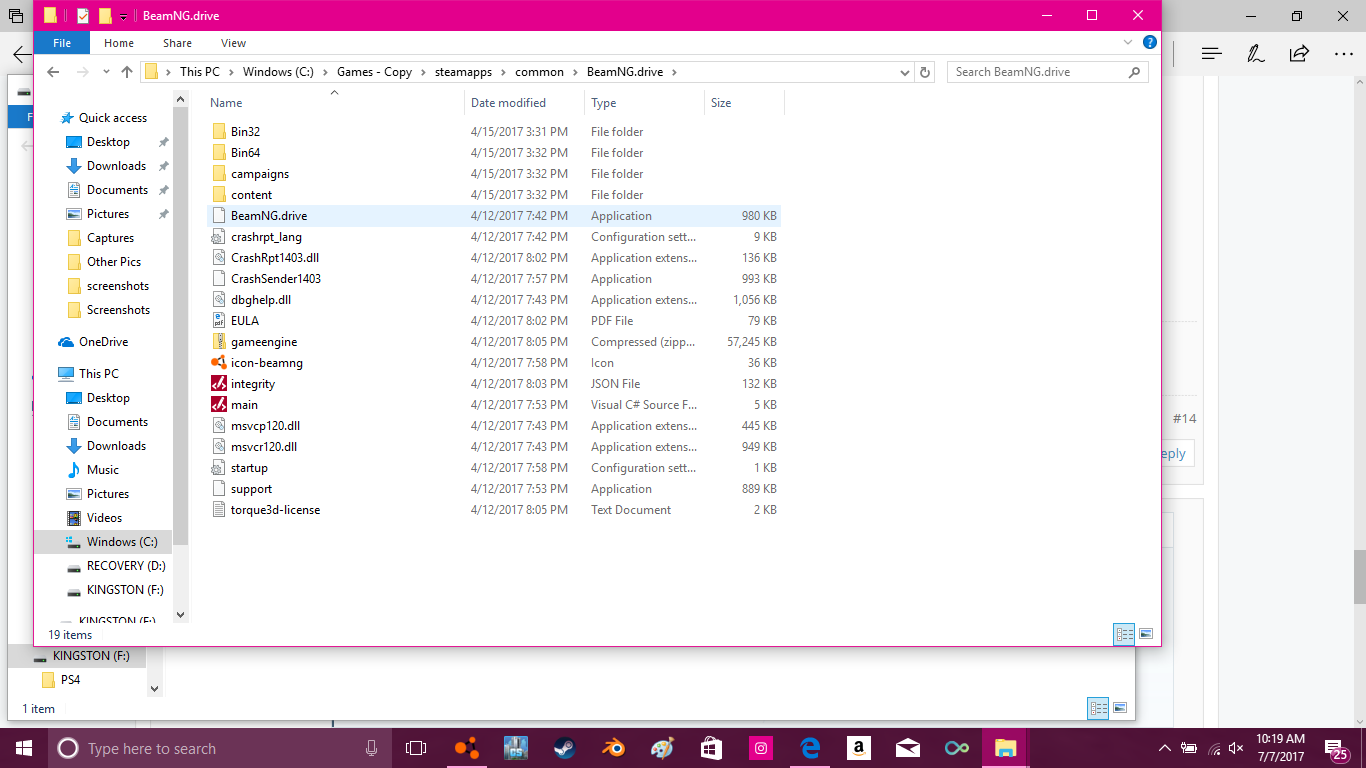
Task: Open the Home ribbon tab
Action: tap(119, 43)
